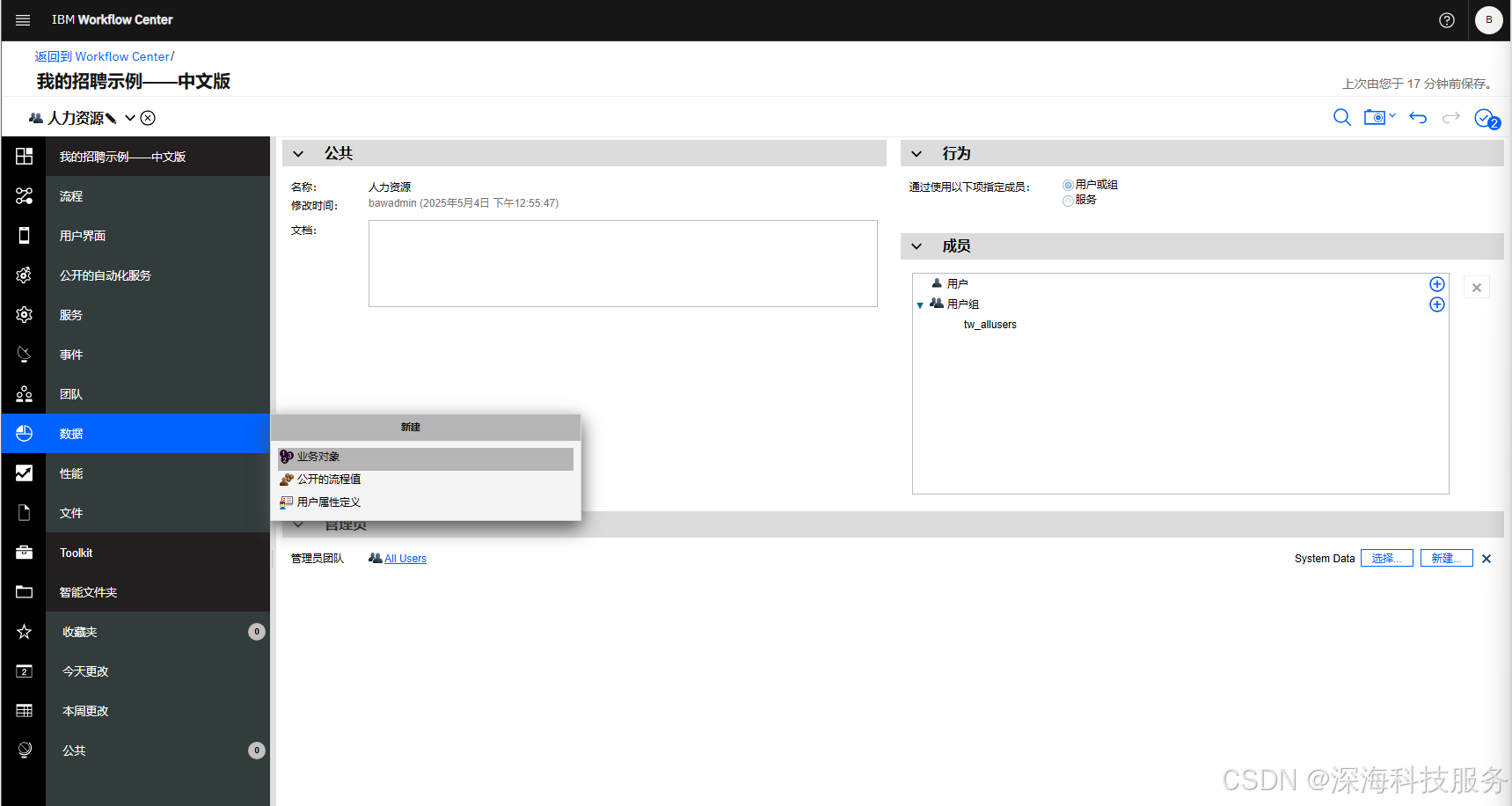Click the 文件 document sidebar icon

point(24,512)
